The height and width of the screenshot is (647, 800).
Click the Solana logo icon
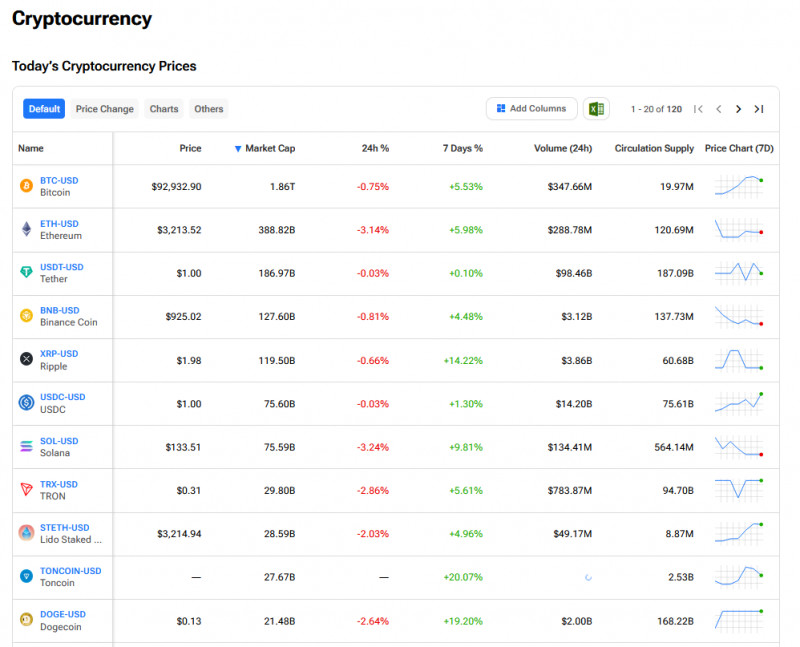click(x=26, y=446)
